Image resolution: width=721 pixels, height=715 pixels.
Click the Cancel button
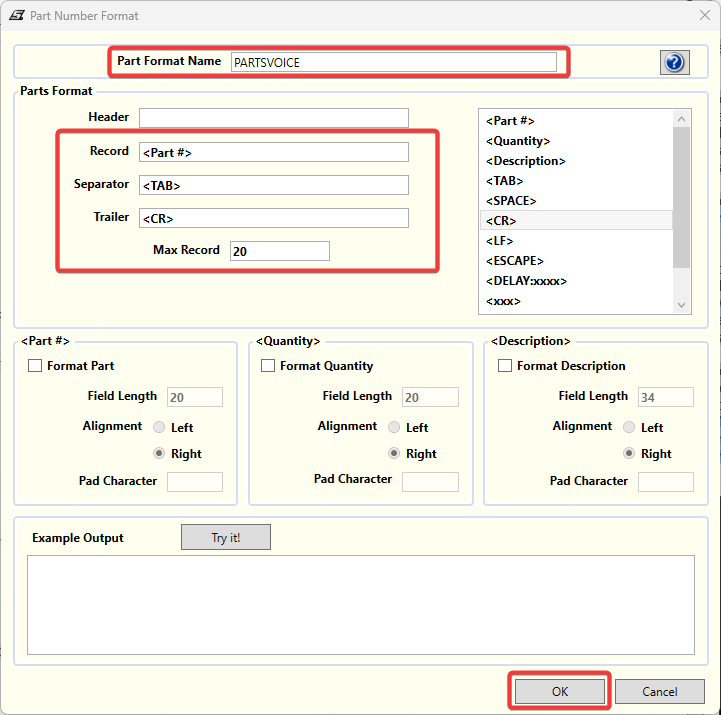660,692
